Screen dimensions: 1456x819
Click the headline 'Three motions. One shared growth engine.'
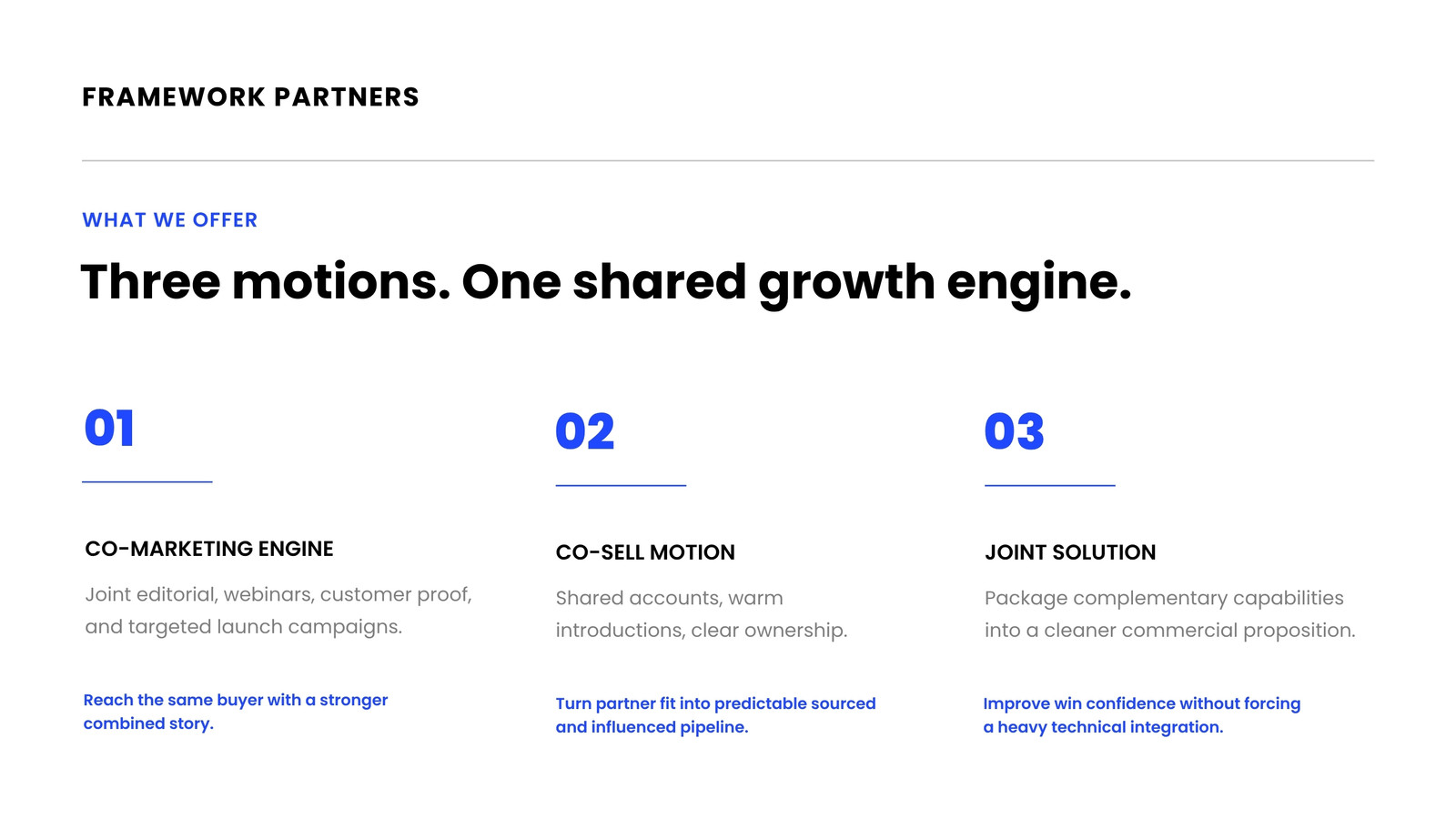pyautogui.click(x=606, y=282)
